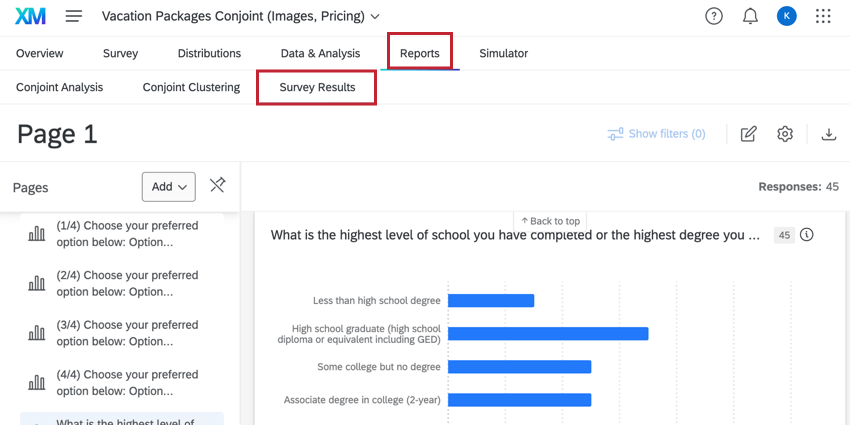Open report settings gear icon
This screenshot has width=850, height=425.
pos(785,134)
